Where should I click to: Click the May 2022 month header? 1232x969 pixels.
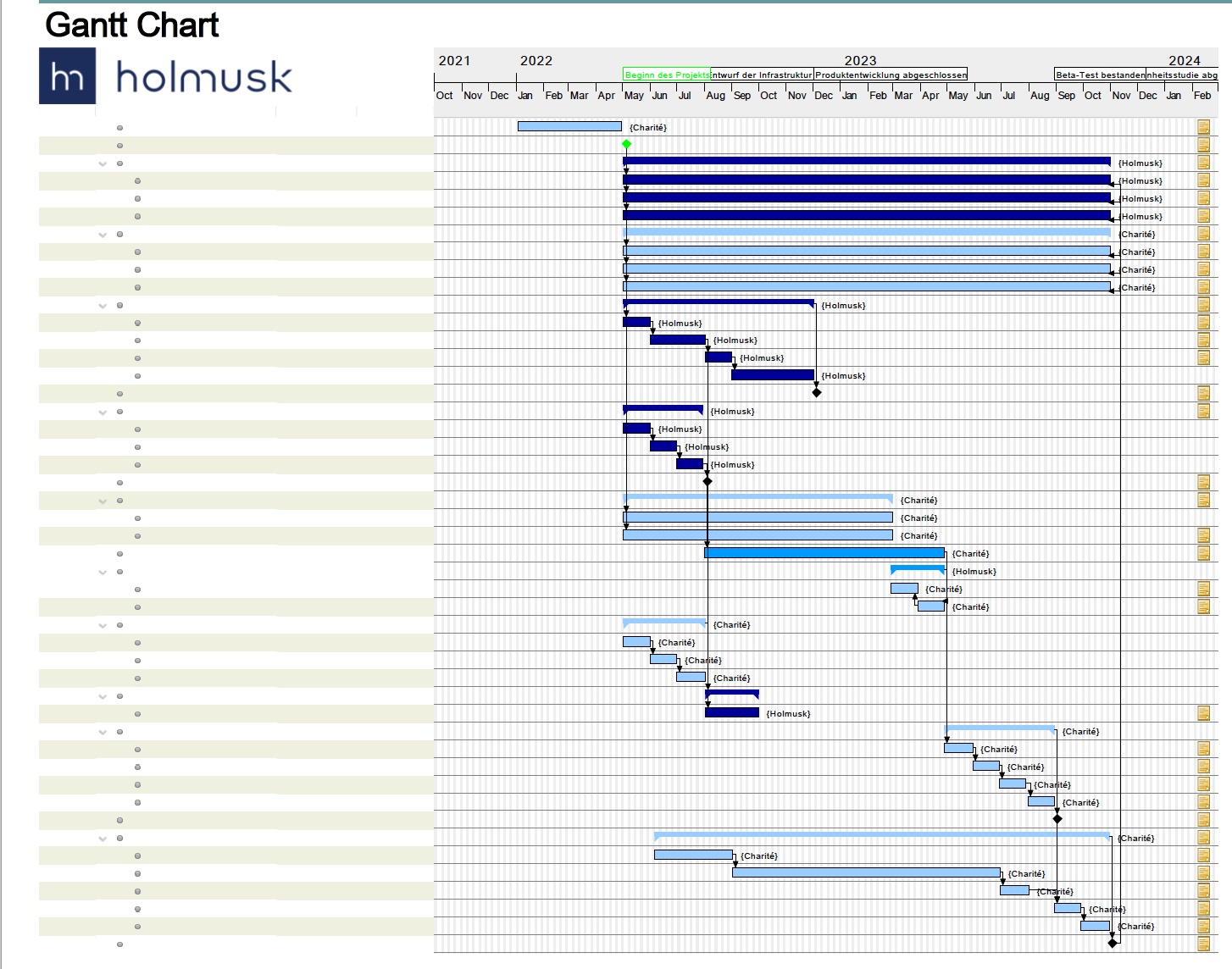pos(634,96)
